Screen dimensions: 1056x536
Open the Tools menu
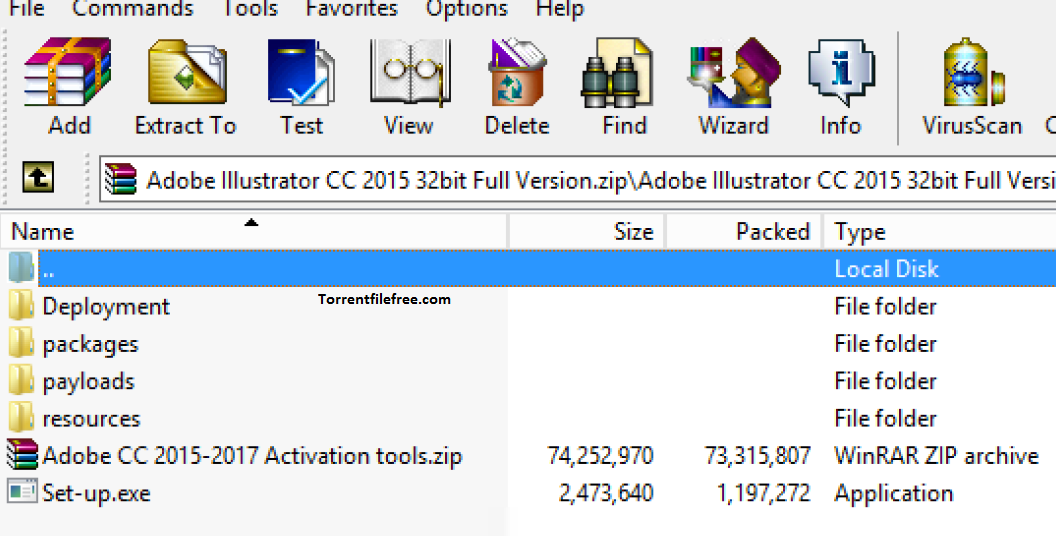click(249, 8)
